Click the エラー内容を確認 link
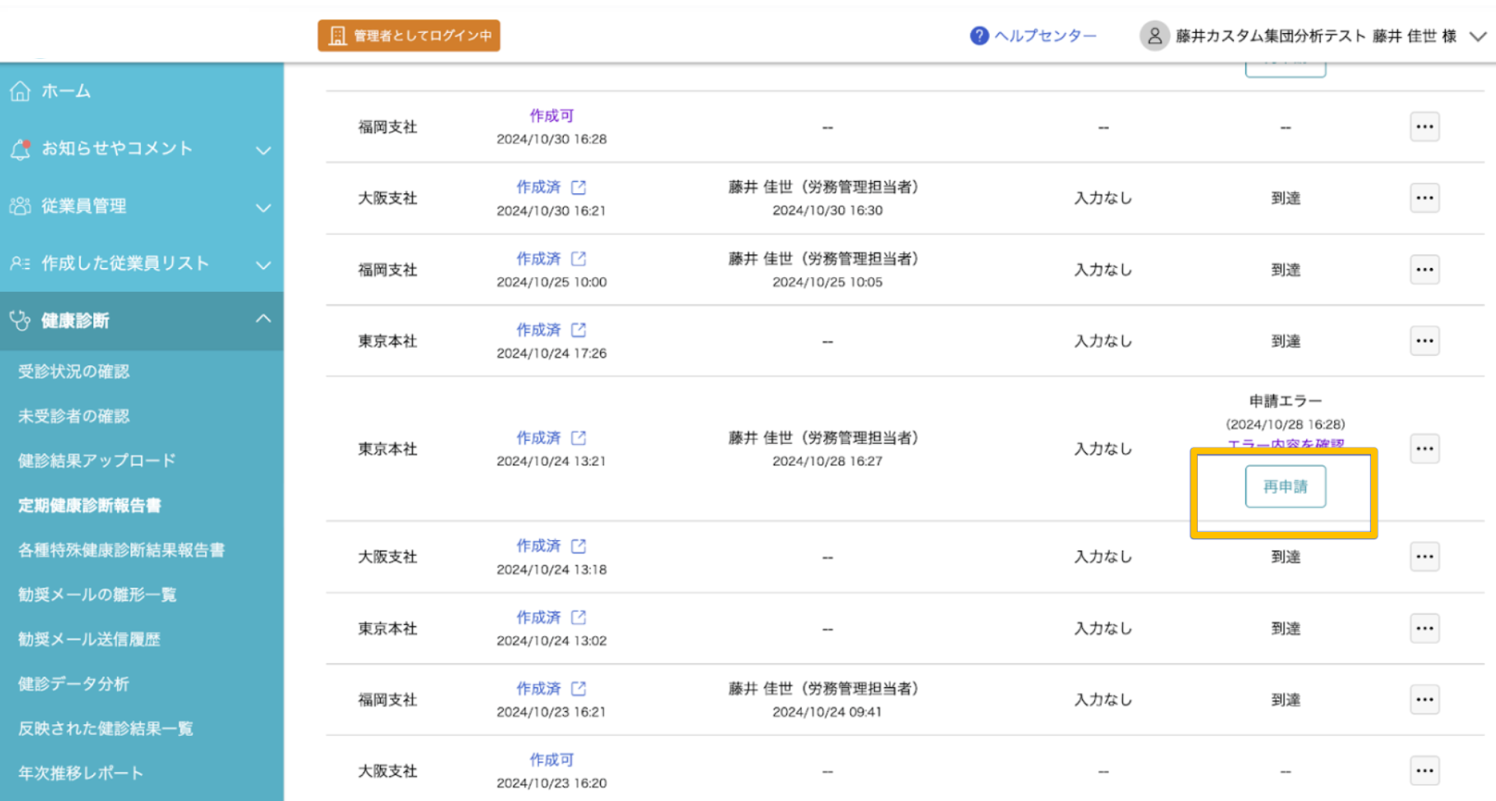Viewport: 1496px width, 801px height. click(x=1285, y=443)
